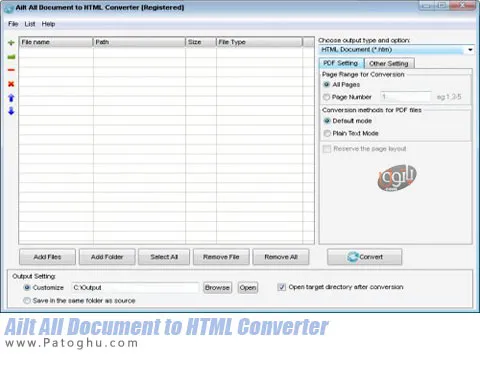Viewport: 480px width, 375px height.
Task: Open the List menu
Action: 30,24
